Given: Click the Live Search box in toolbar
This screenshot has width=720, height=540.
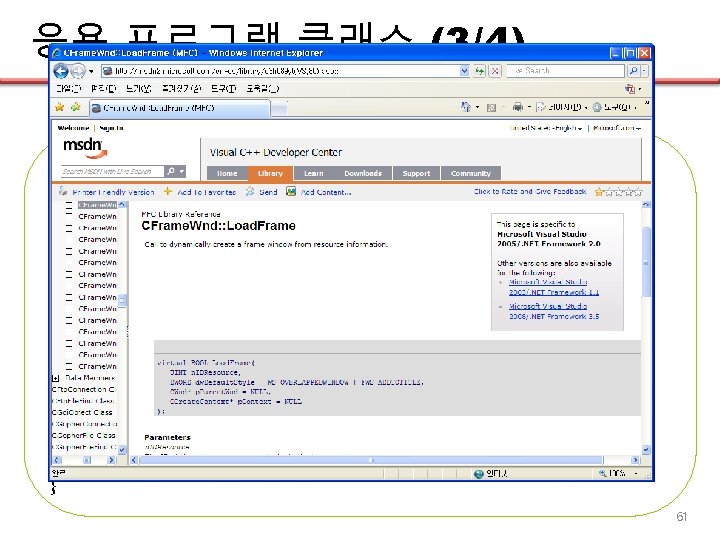Looking at the screenshot, I should pyautogui.click(x=565, y=71).
